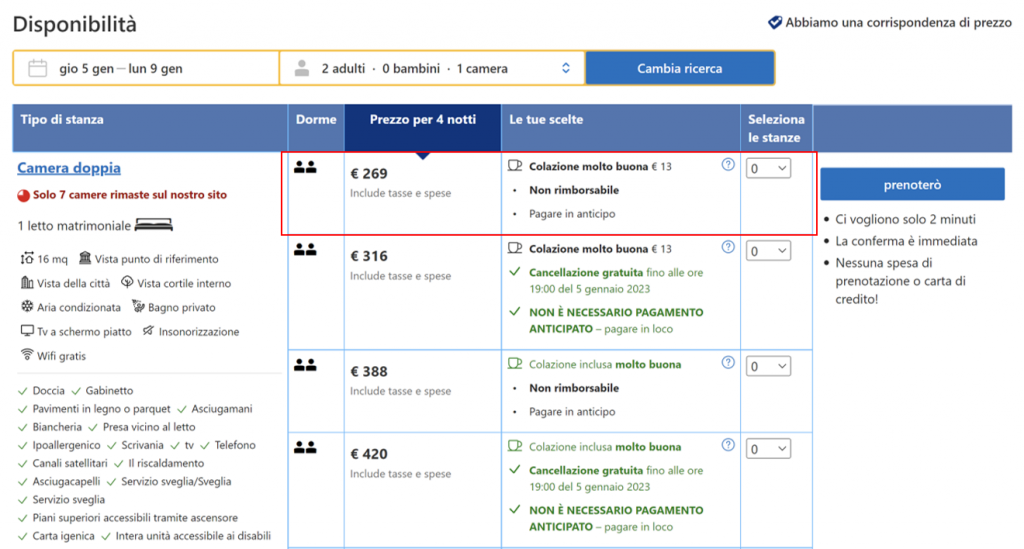Open room quantity dropdown for €420 option
Viewport: 1024px width, 549px height.
pyautogui.click(x=768, y=449)
